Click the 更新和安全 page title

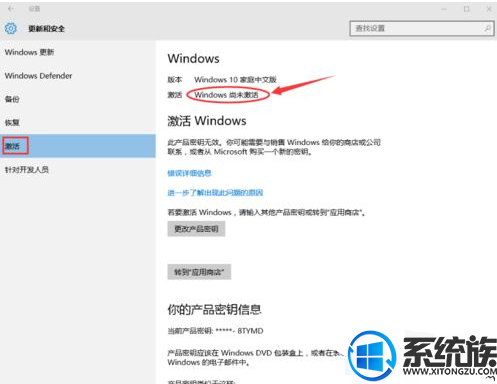click(x=46, y=29)
